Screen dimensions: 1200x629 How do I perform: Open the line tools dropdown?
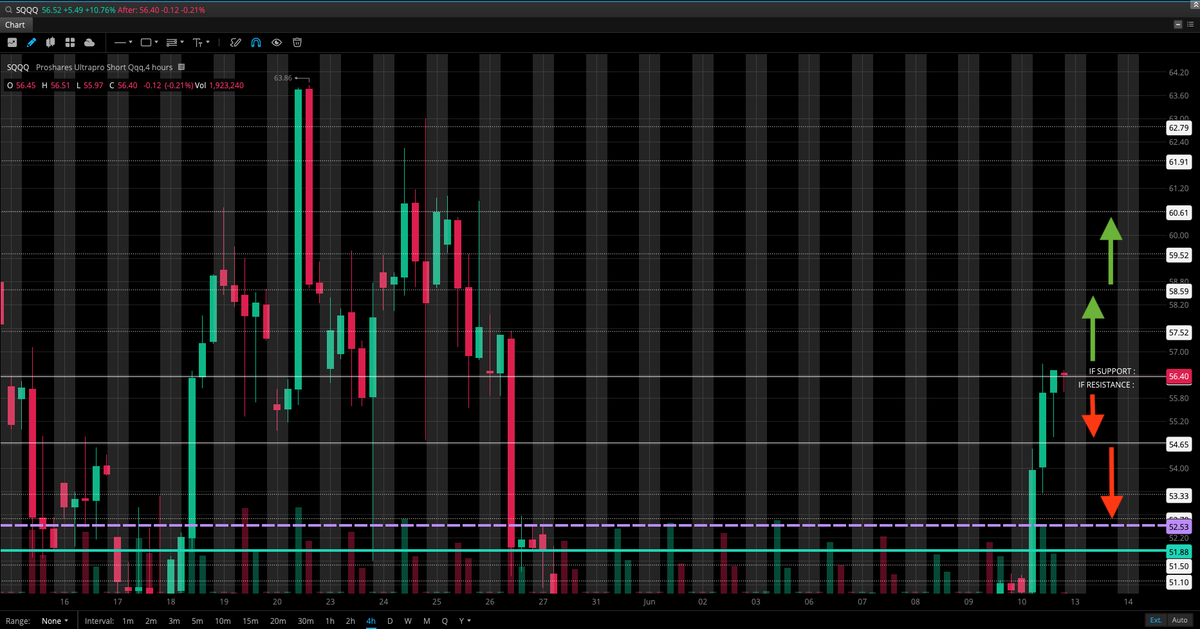point(124,43)
